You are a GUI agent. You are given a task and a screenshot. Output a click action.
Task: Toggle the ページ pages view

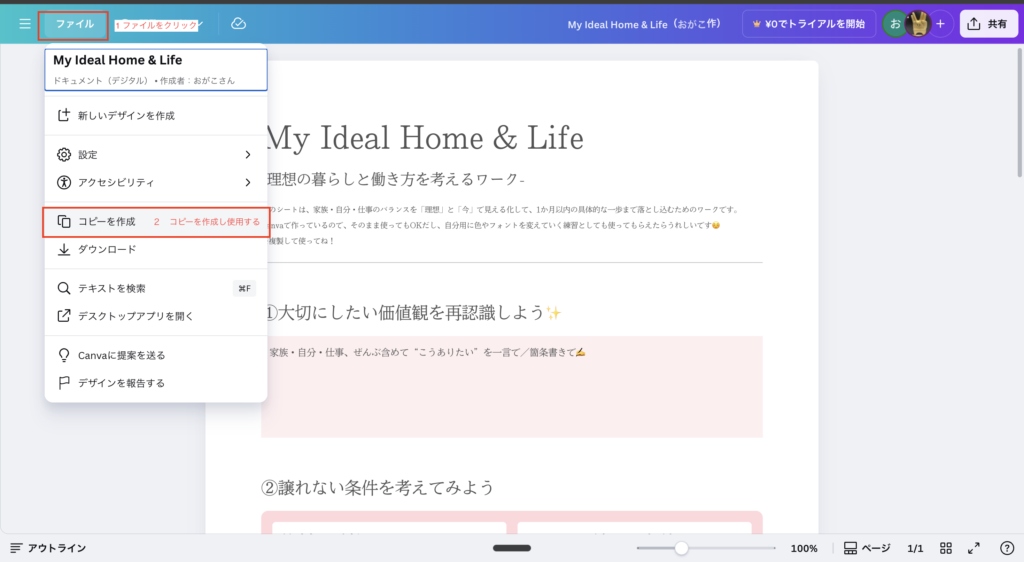point(866,548)
